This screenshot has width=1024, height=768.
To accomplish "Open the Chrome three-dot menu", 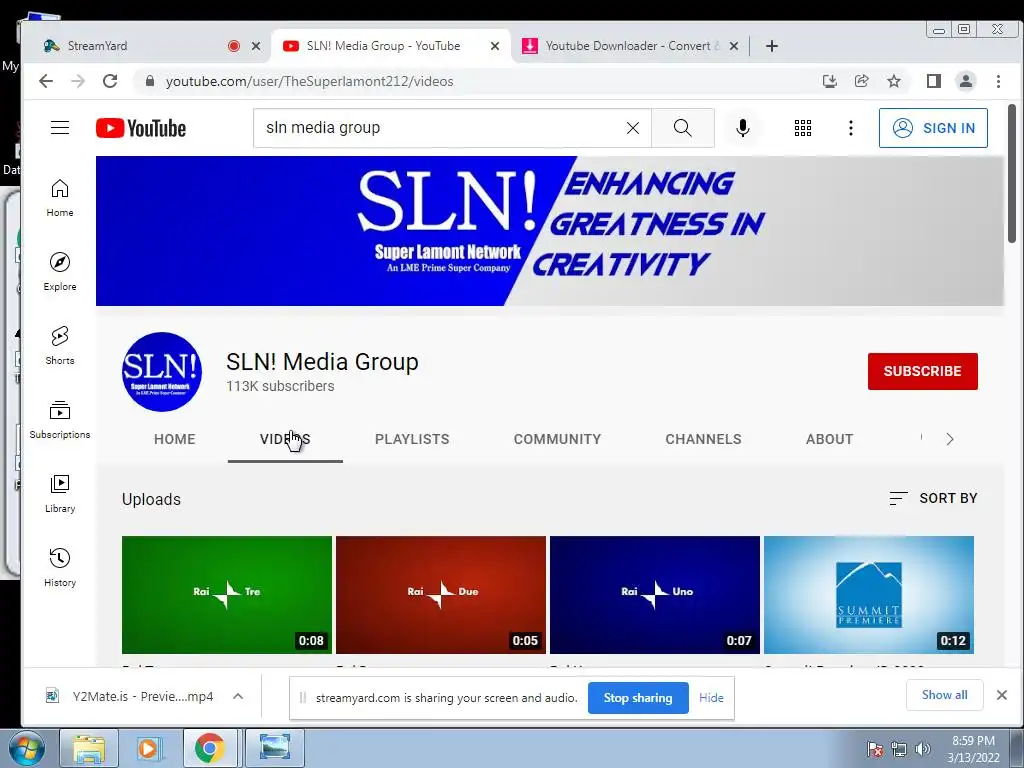I will 998,81.
